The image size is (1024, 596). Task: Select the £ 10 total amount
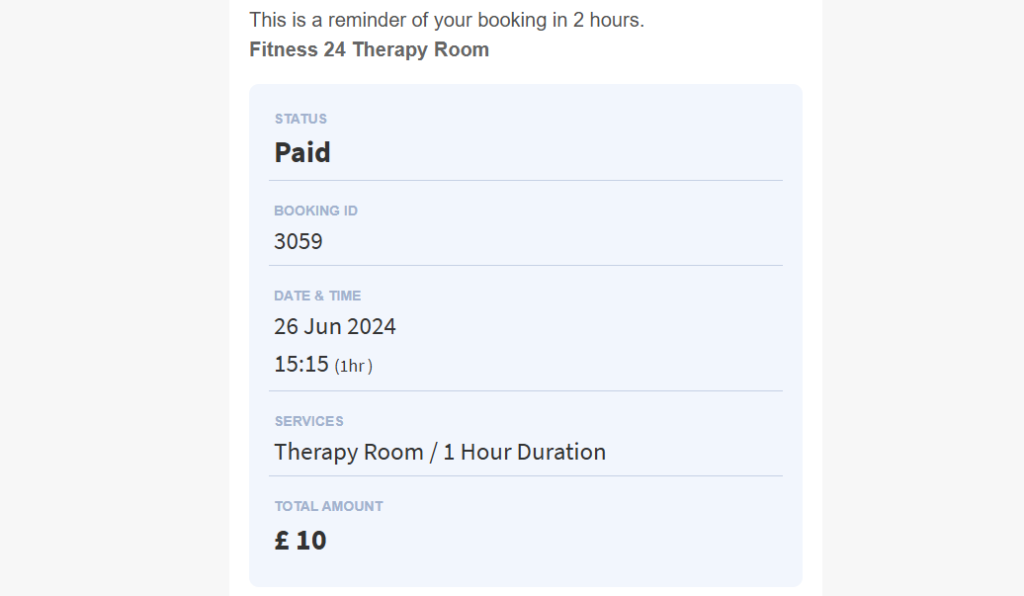(x=300, y=540)
